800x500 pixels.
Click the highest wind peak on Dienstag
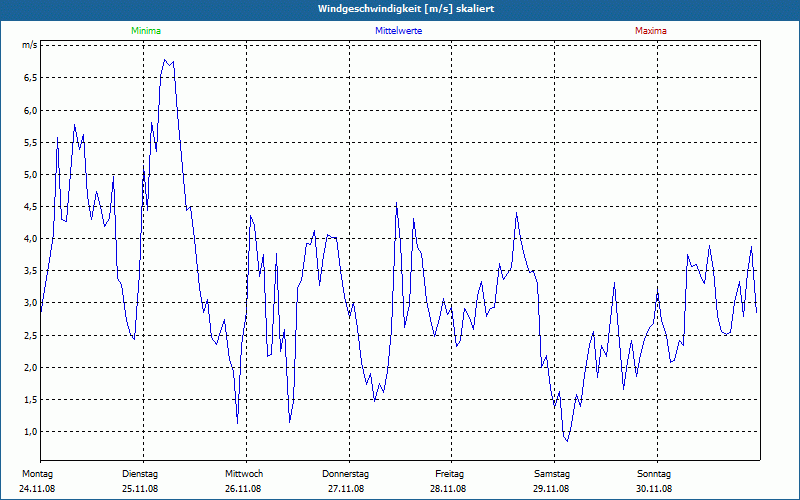tap(164, 60)
